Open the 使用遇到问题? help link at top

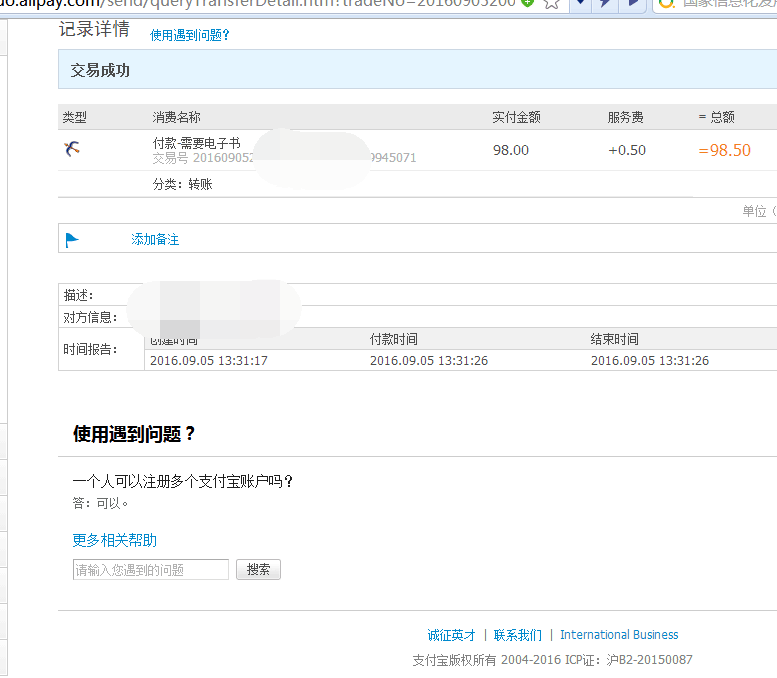pyautogui.click(x=190, y=35)
